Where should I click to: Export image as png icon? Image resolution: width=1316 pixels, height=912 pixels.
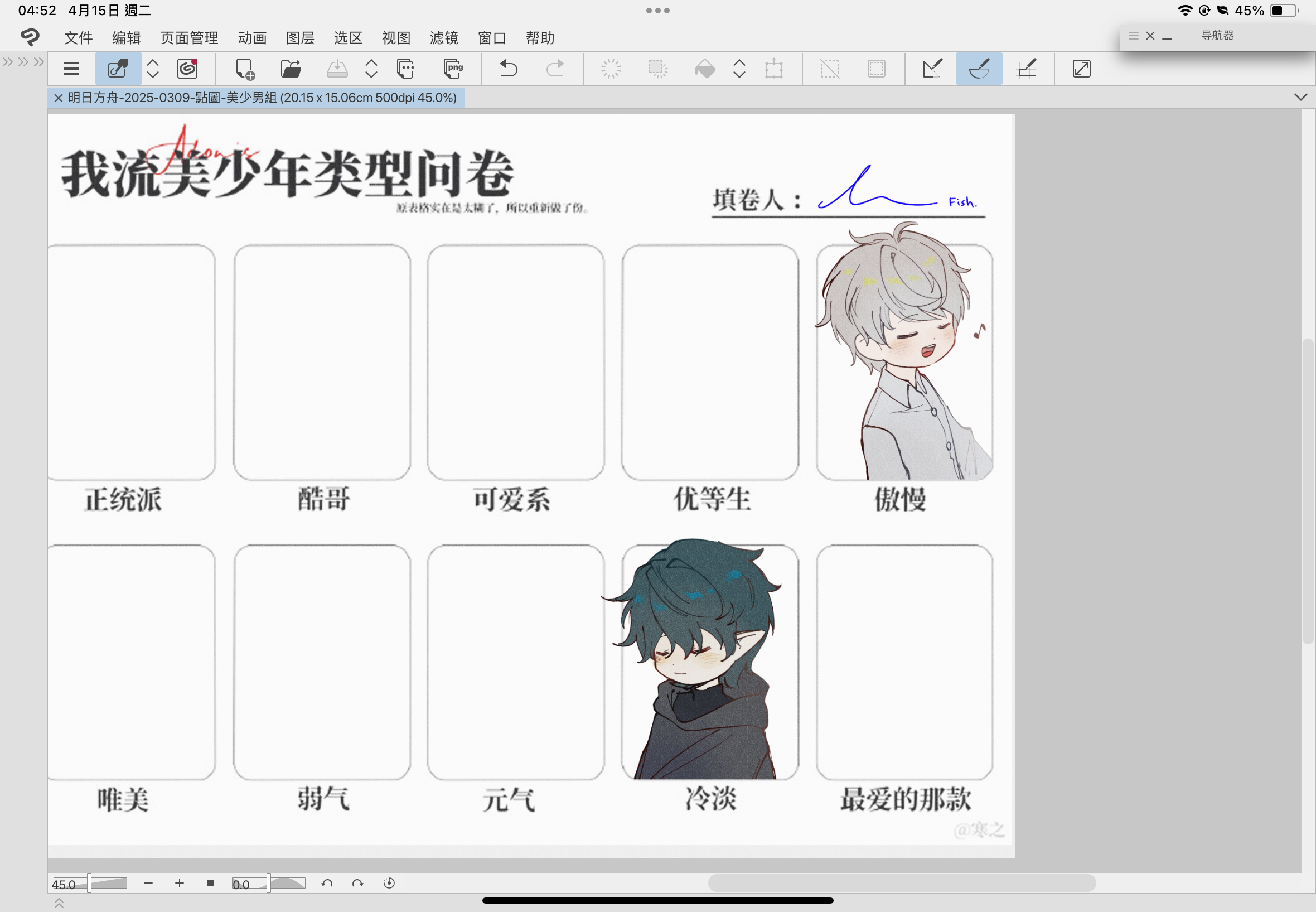[453, 69]
